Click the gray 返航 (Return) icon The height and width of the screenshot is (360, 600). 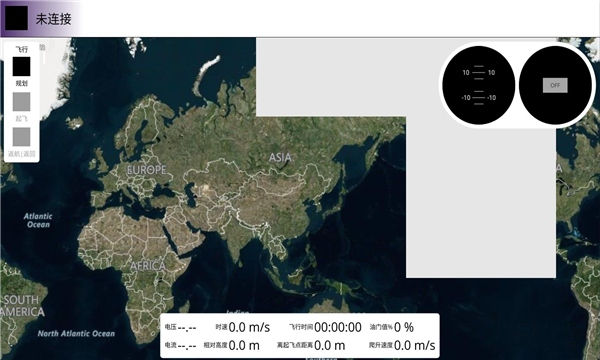pos(21,137)
